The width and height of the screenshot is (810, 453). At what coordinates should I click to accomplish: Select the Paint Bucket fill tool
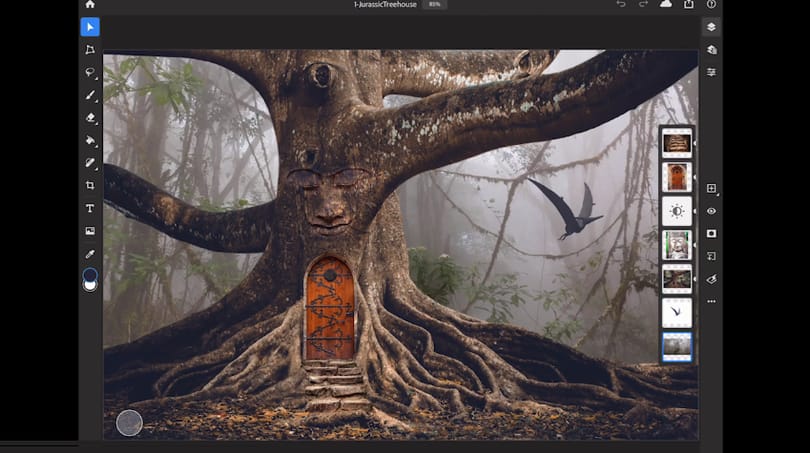coord(90,140)
